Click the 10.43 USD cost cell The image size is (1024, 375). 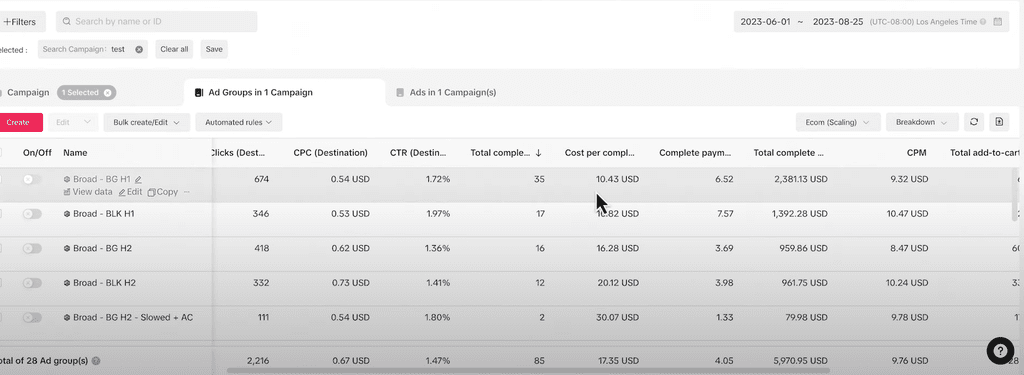pos(616,179)
